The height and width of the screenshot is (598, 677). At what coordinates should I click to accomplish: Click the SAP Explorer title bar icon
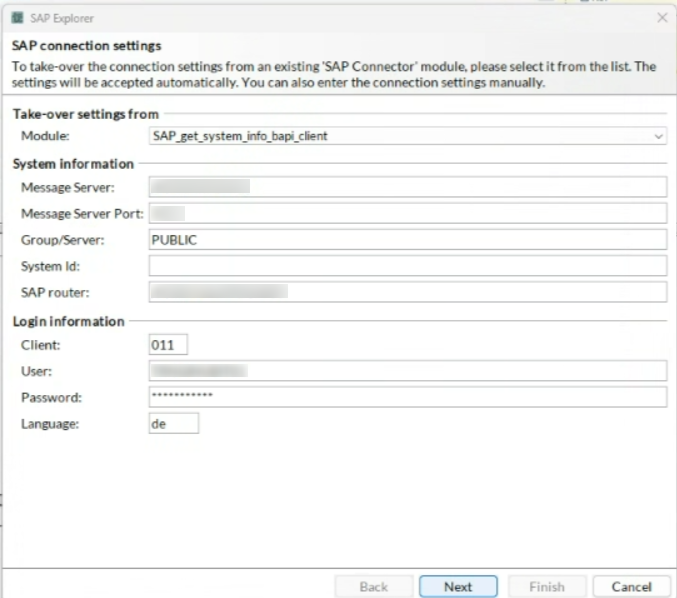pyautogui.click(x=17, y=18)
